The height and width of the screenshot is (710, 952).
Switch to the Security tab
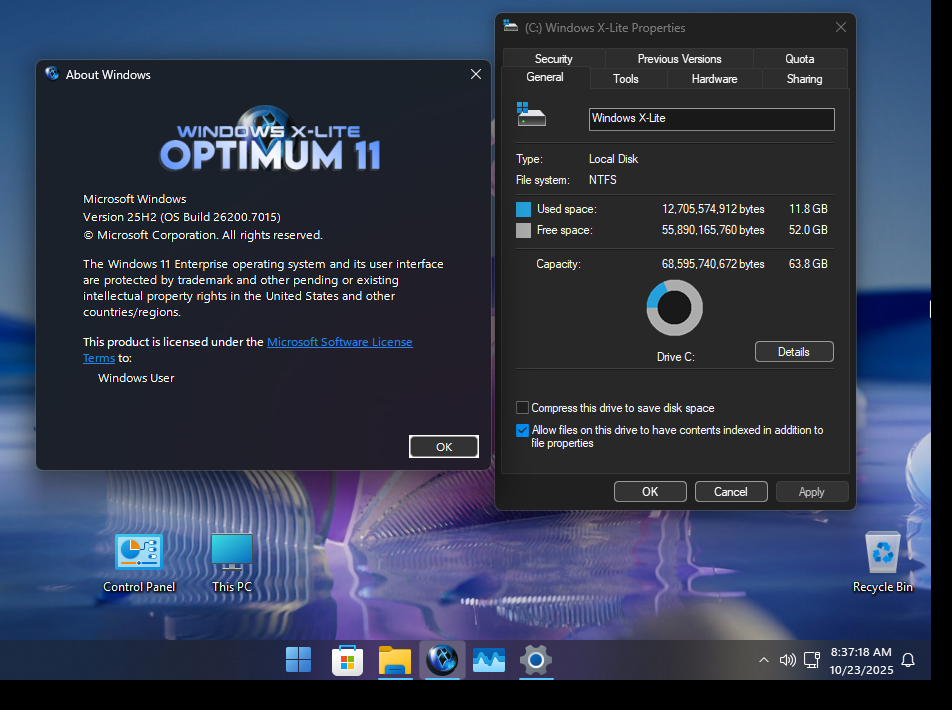554,59
